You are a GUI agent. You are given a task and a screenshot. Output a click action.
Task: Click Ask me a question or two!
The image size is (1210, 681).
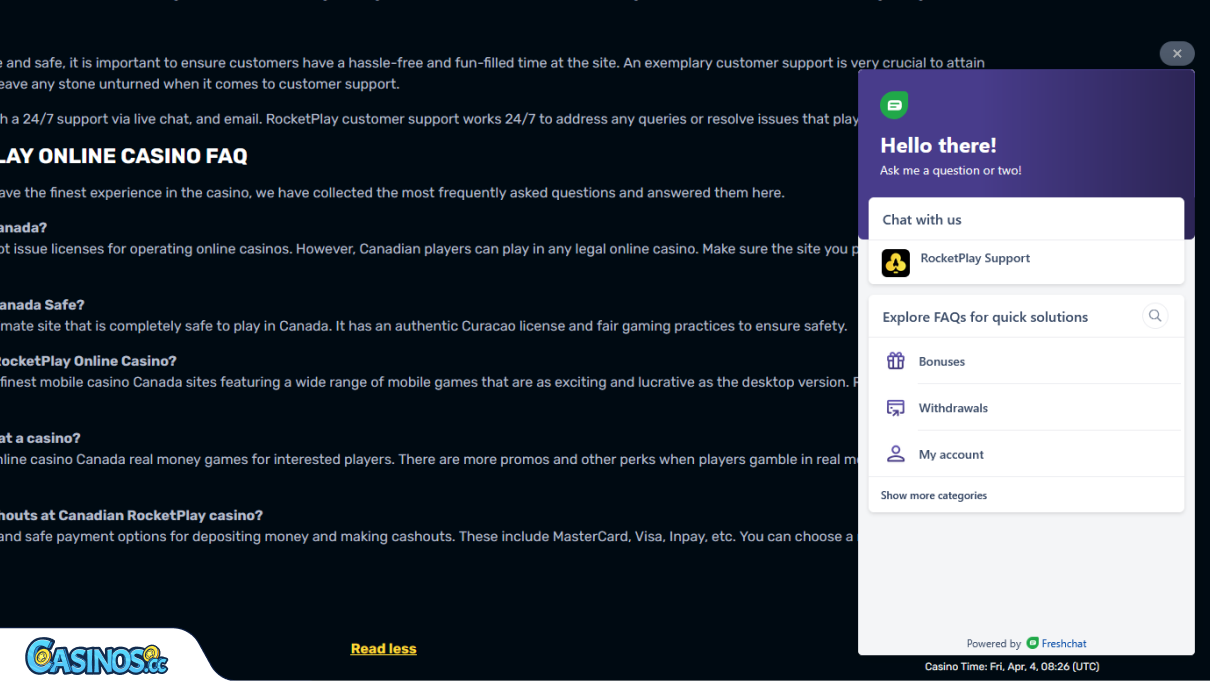(x=951, y=171)
